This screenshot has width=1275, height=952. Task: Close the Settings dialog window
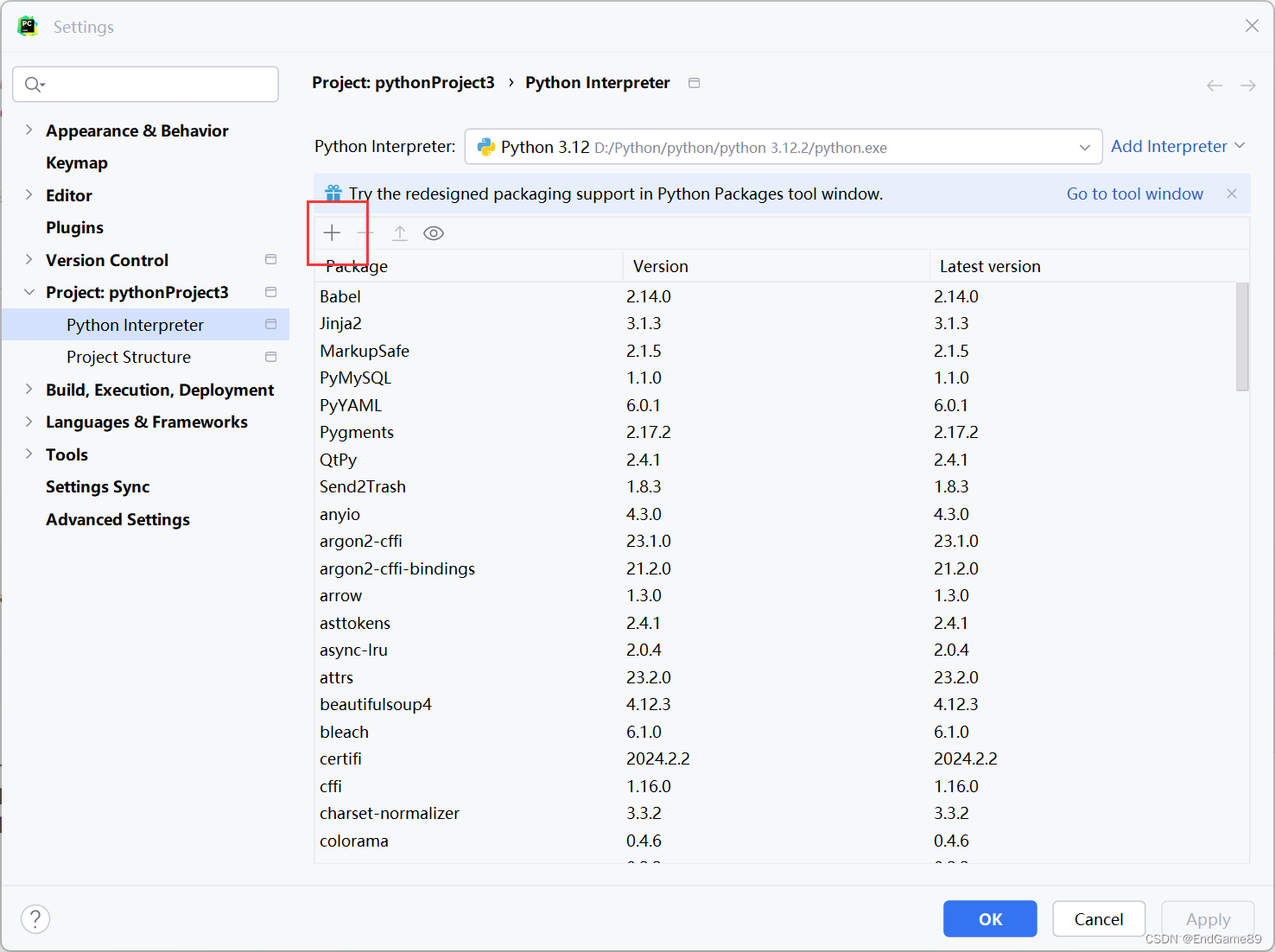pos(1252,26)
